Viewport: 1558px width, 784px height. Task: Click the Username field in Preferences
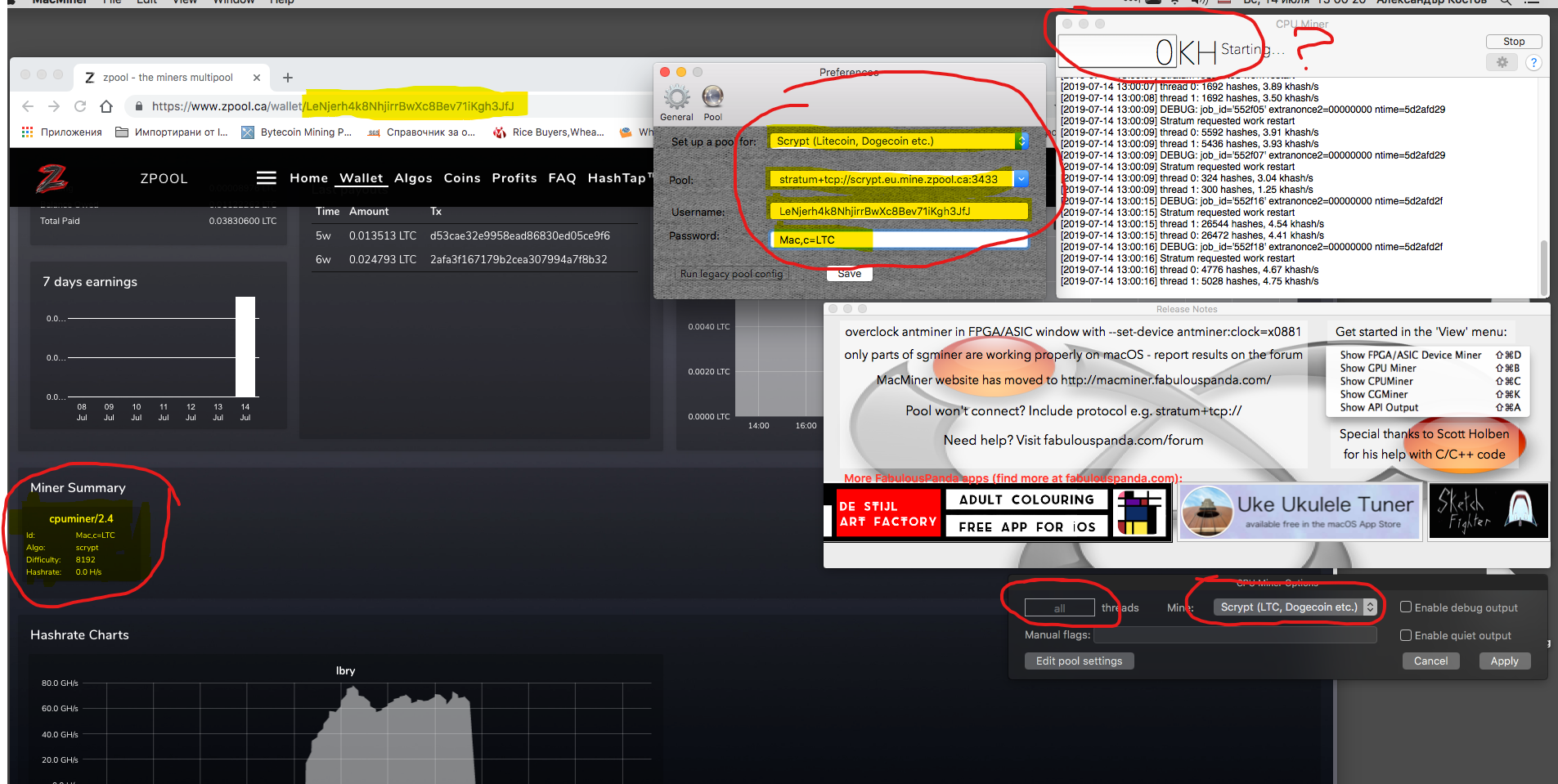pyautogui.click(x=898, y=212)
